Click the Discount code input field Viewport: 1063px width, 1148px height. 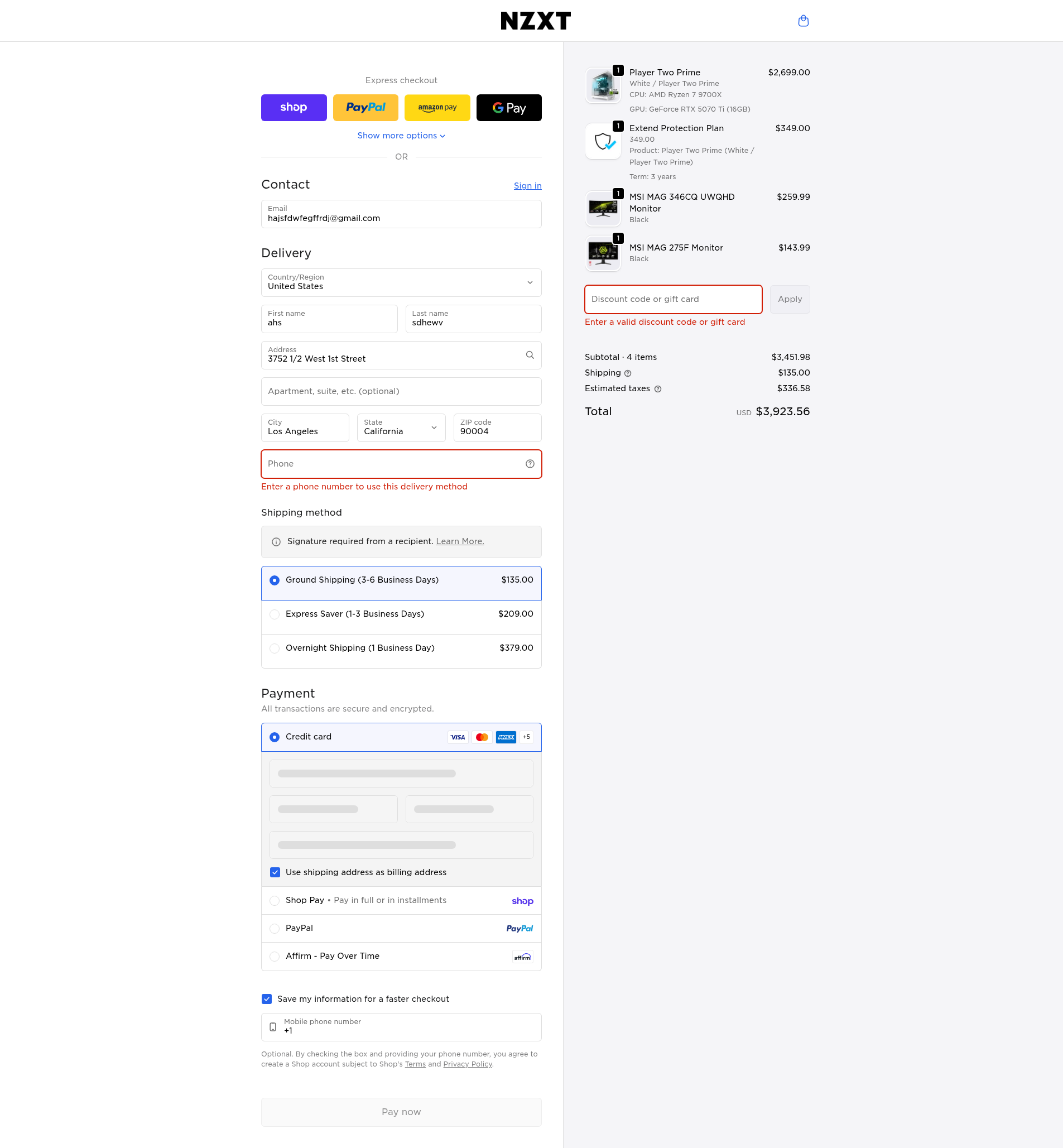[672, 299]
